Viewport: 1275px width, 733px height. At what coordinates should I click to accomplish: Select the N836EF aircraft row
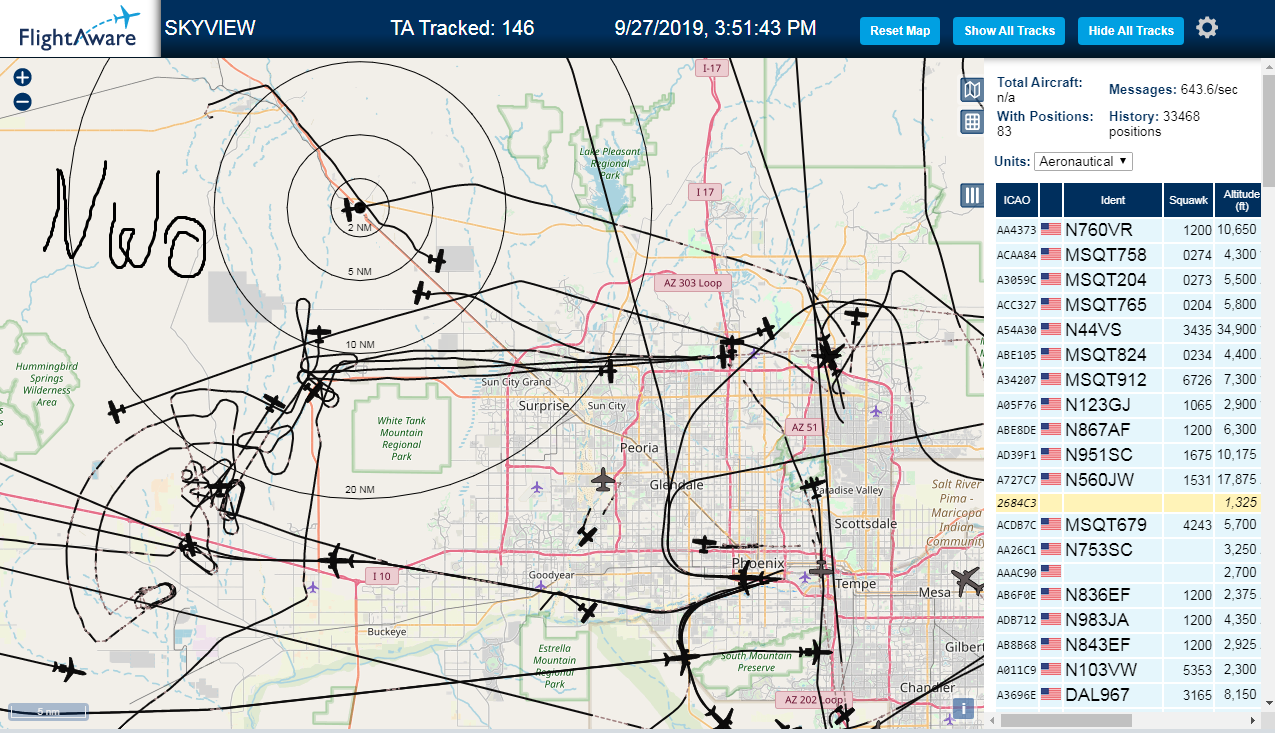(x=1128, y=594)
